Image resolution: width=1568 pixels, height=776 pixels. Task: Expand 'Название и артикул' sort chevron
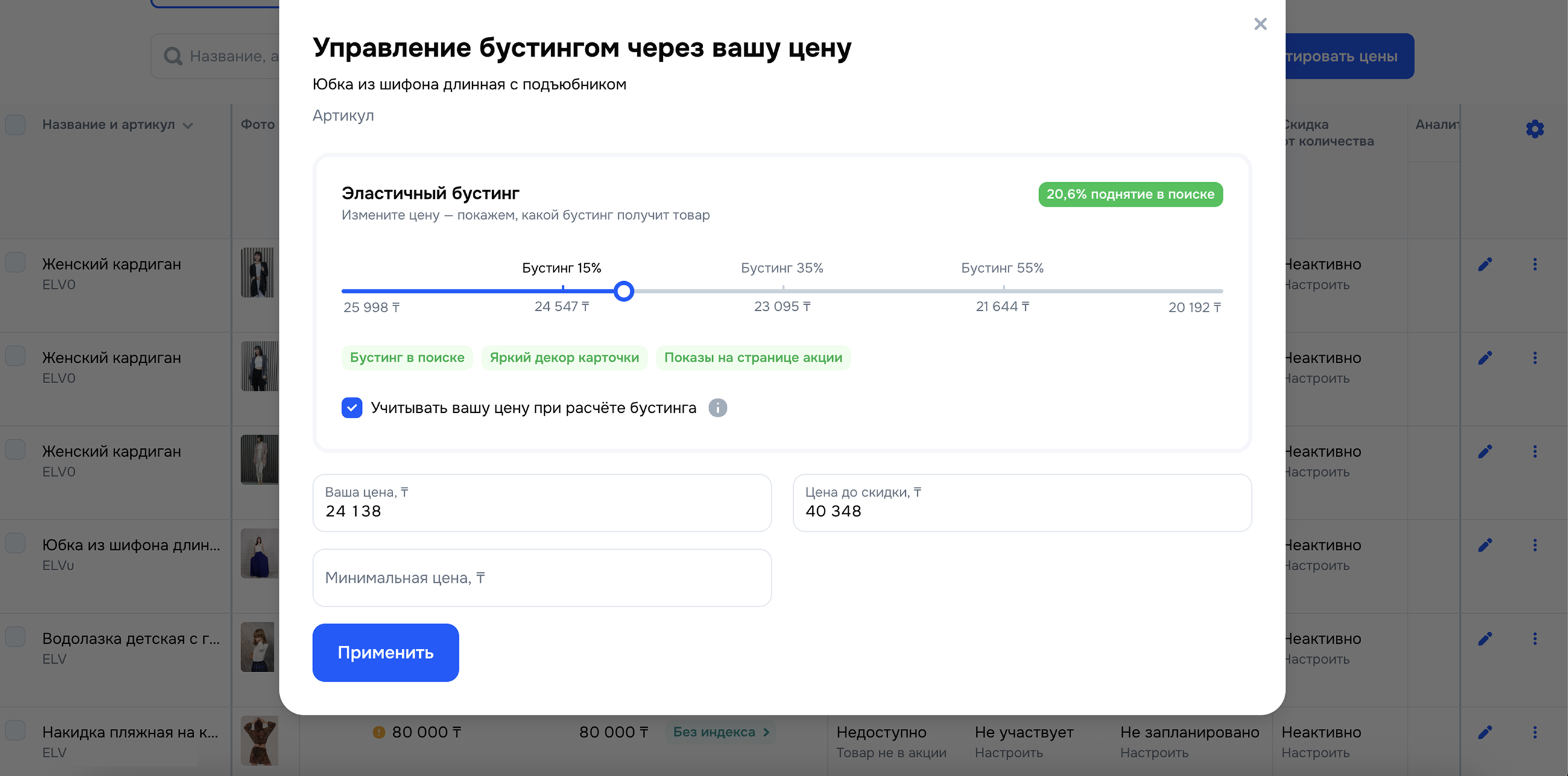coord(188,126)
